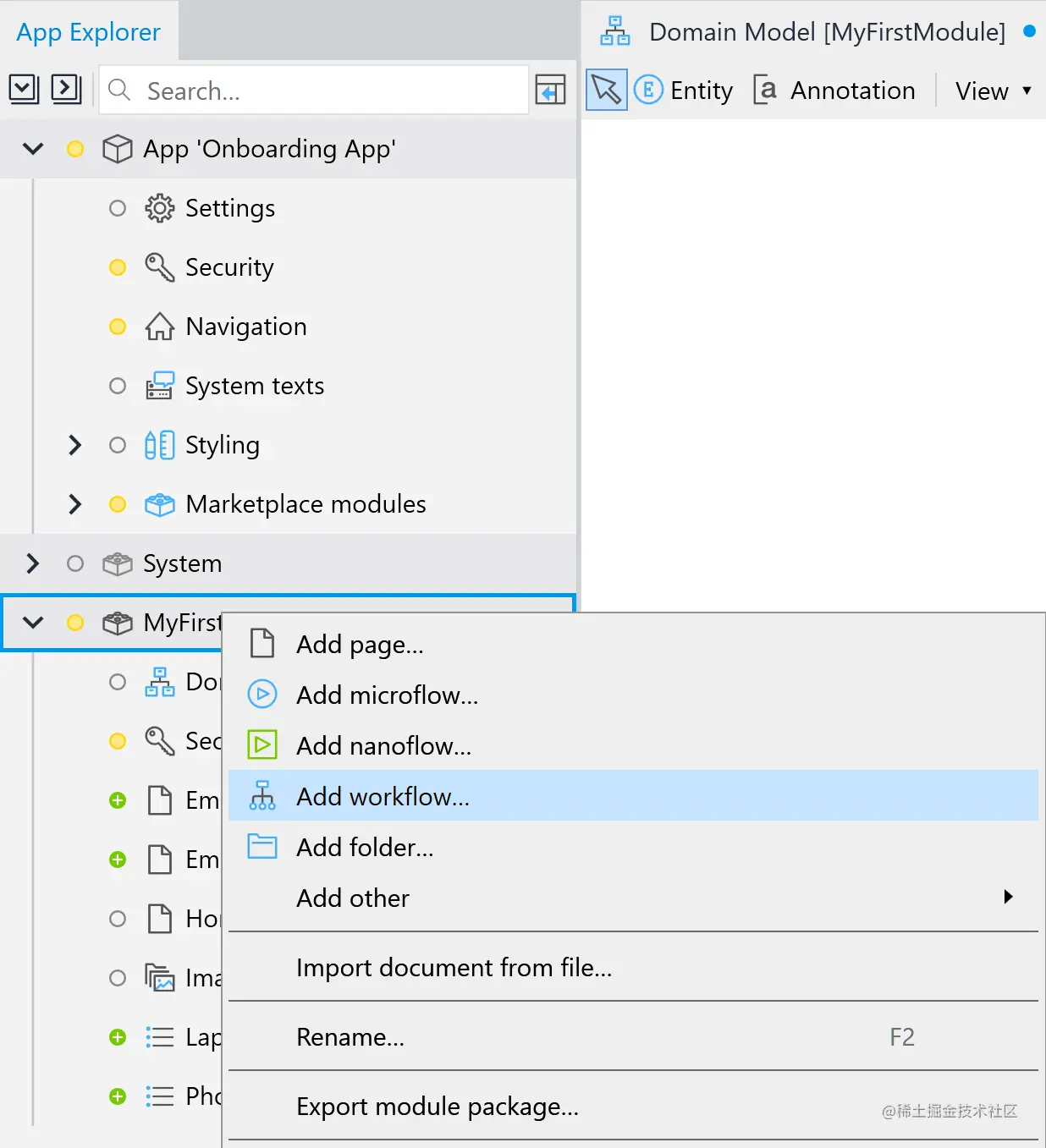This screenshot has width=1046, height=1148.
Task: Click the collapse all icon in App Explorer
Action: 66,89
